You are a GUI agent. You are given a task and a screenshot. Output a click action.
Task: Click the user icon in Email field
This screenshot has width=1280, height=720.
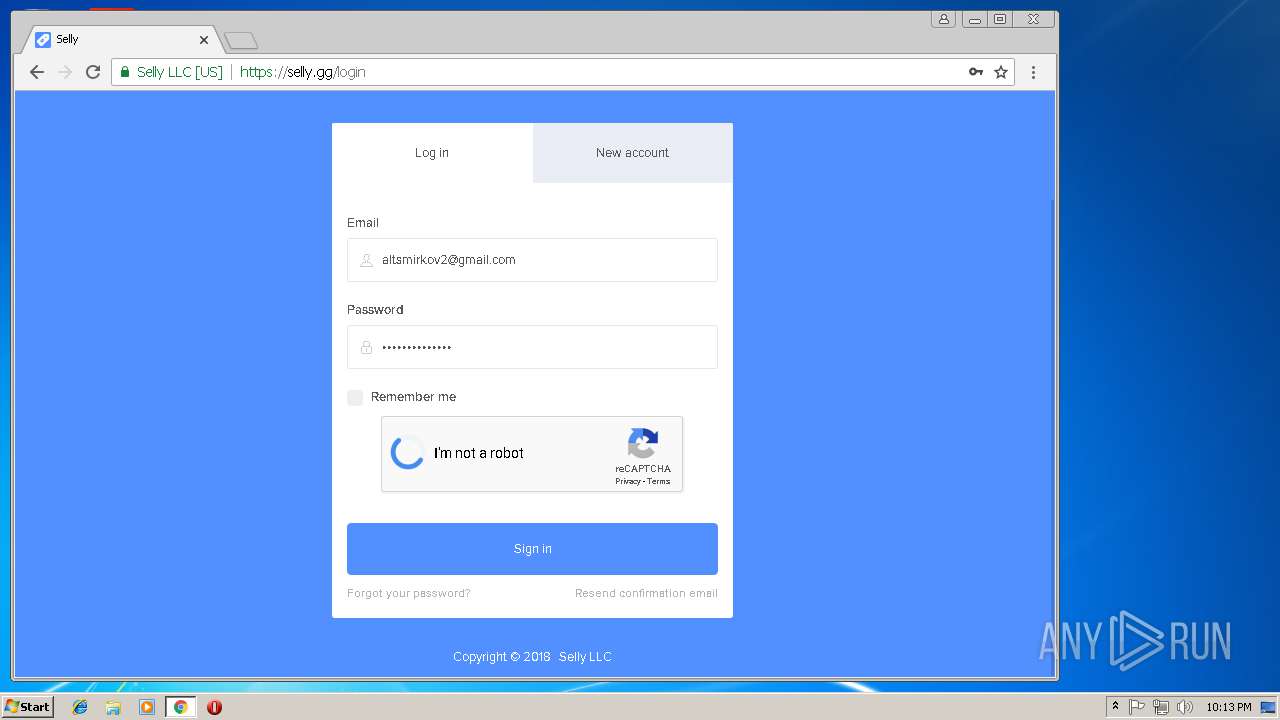point(366,260)
